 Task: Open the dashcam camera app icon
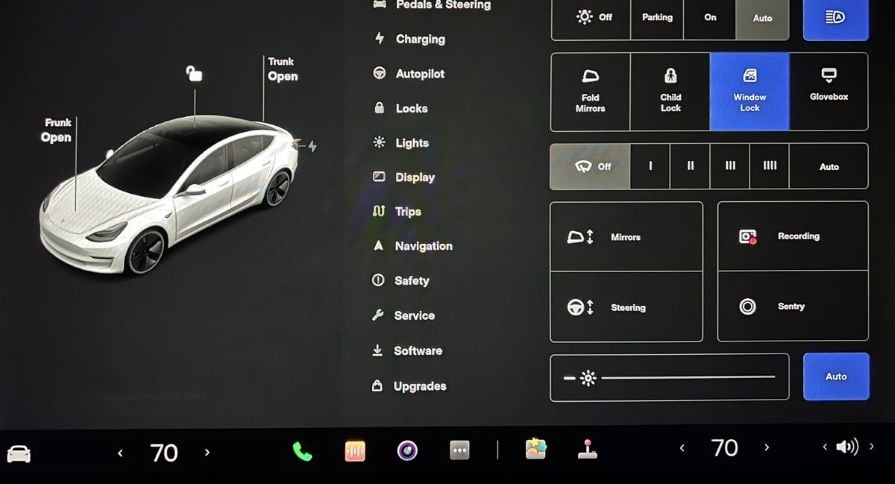(x=407, y=451)
